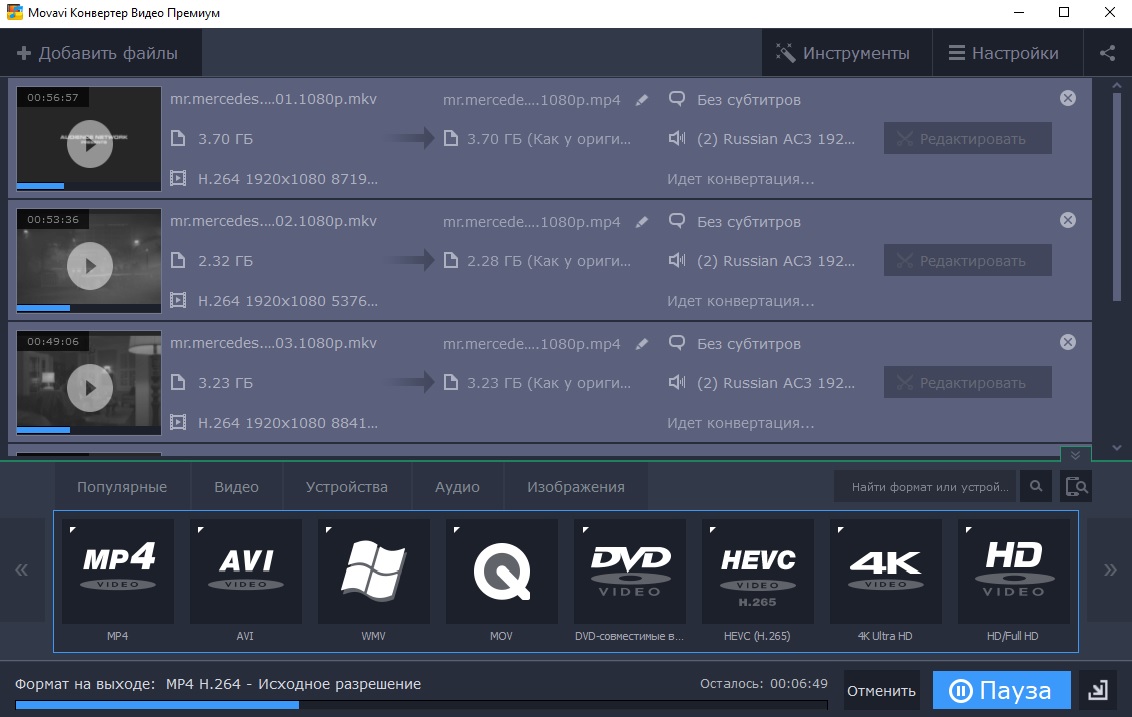Click the codec info 'H.264 1920x1080 5376...'

click(287, 300)
